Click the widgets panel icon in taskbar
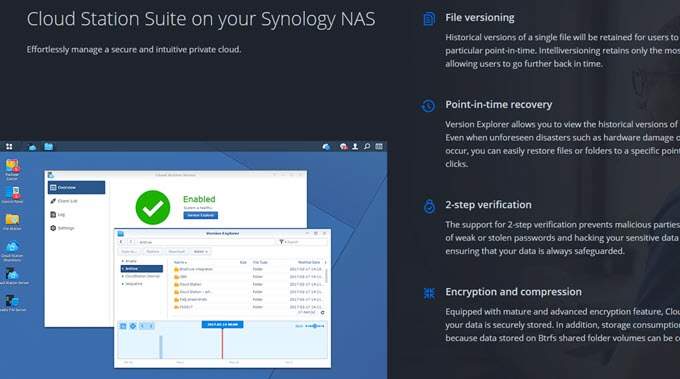 pos(379,147)
